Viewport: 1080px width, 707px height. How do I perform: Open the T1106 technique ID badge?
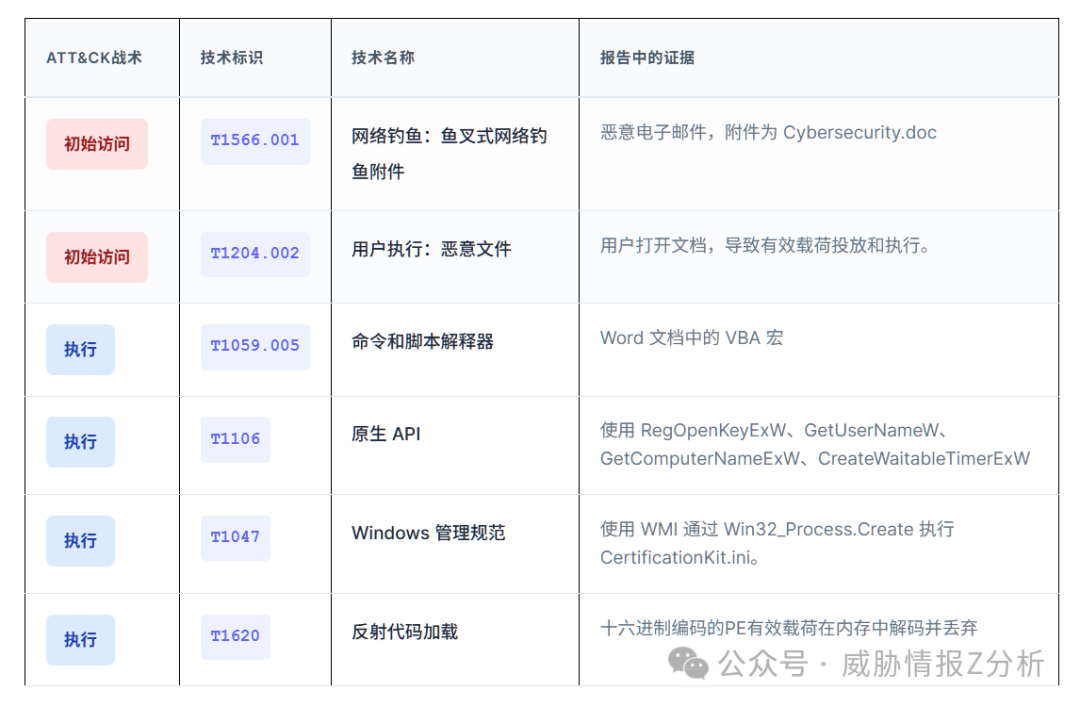(x=236, y=440)
